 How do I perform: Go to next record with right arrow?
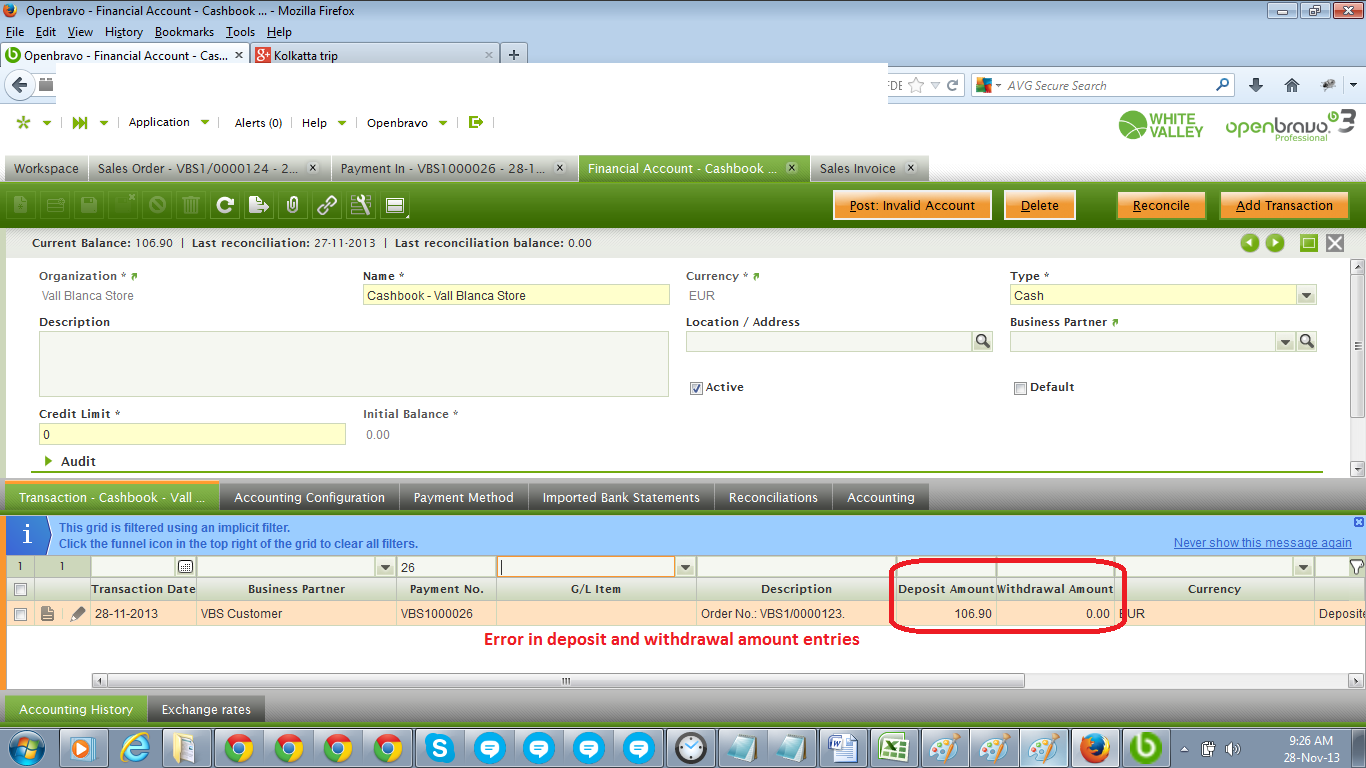[x=1275, y=243]
